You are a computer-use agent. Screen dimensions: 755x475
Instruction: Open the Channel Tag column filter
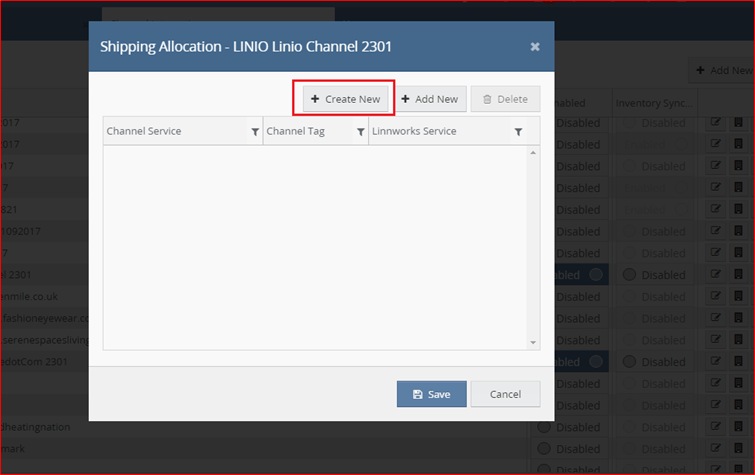coord(360,132)
